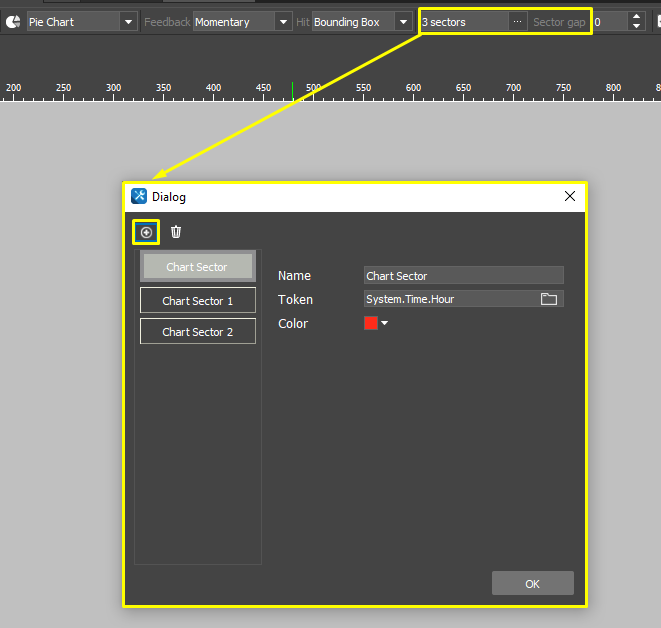Click the add sector plus icon
The image size is (661, 628).
146,232
